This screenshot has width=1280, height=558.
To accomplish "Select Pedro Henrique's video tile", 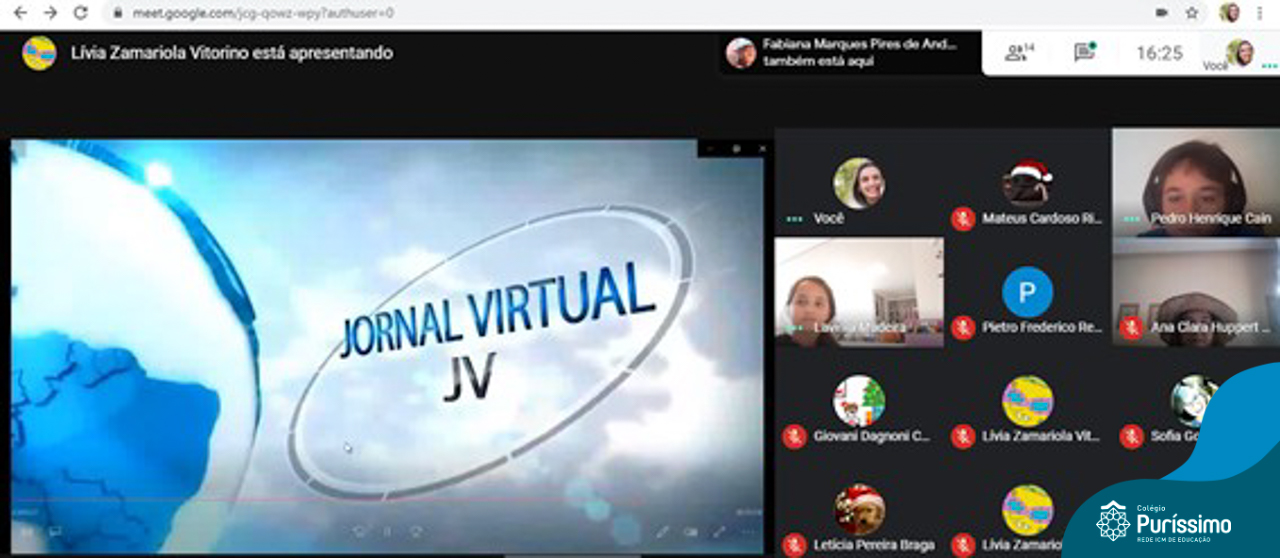I will pos(1195,181).
